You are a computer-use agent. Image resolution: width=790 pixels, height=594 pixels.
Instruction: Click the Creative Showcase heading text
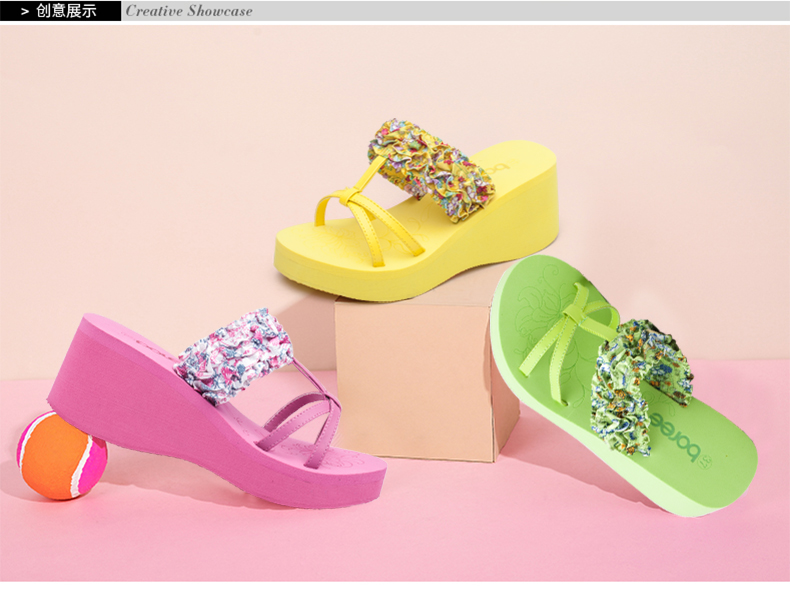(189, 11)
